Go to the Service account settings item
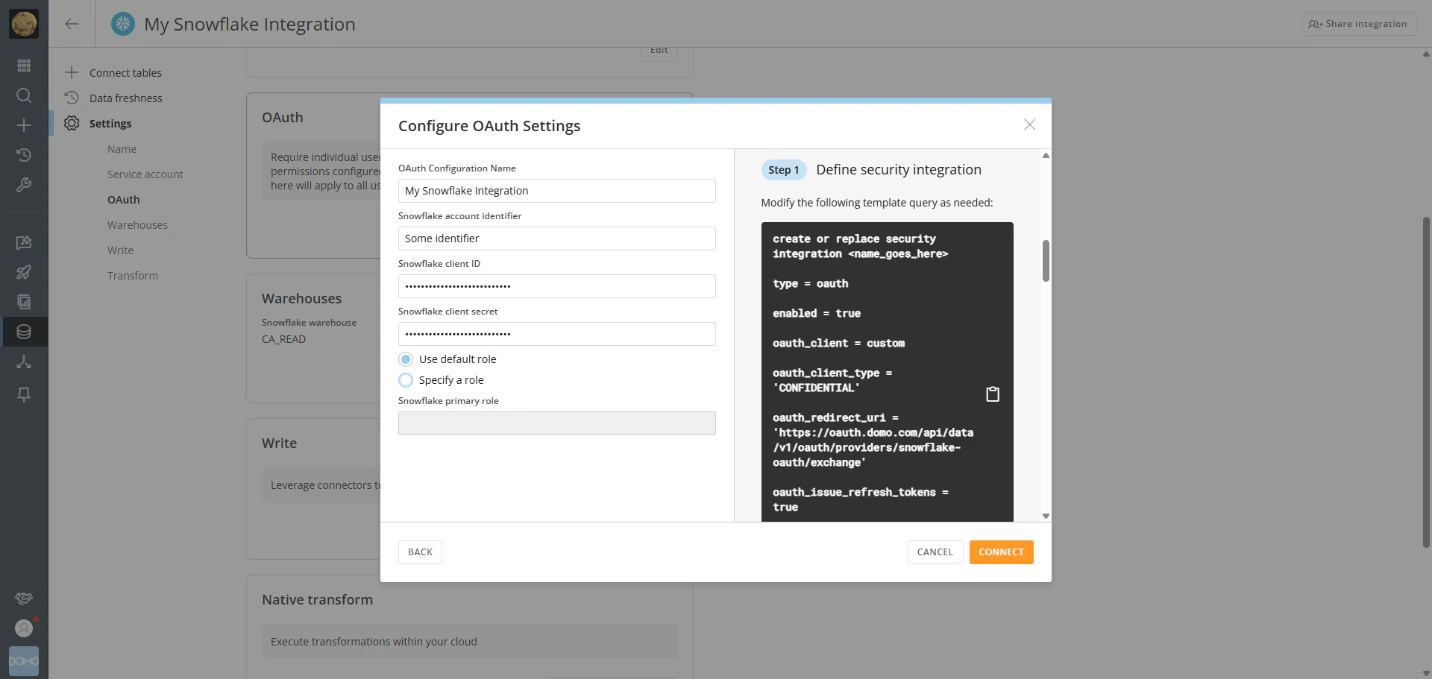This screenshot has height=679, width=1432. [145, 174]
